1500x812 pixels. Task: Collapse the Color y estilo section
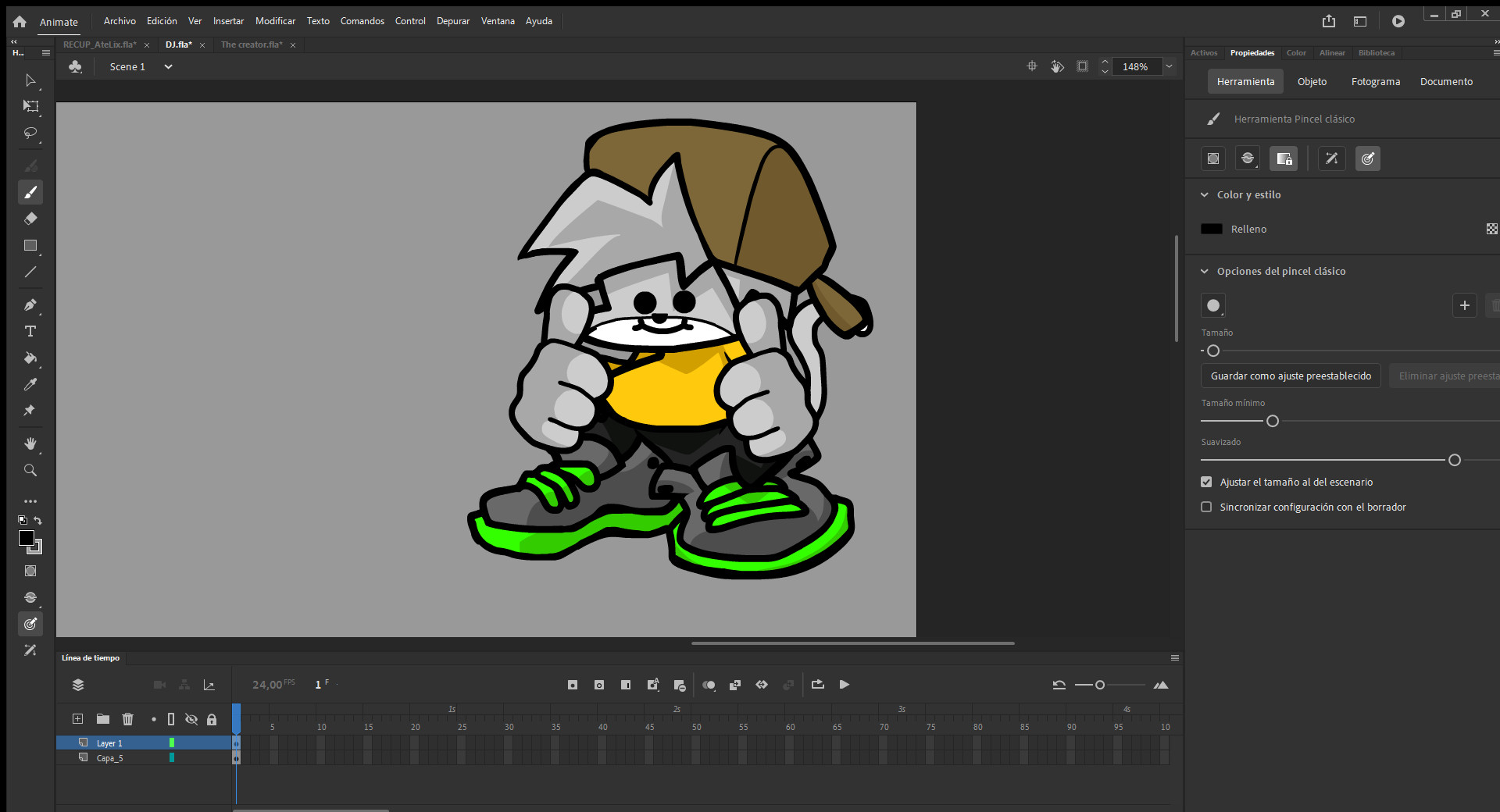(1205, 194)
